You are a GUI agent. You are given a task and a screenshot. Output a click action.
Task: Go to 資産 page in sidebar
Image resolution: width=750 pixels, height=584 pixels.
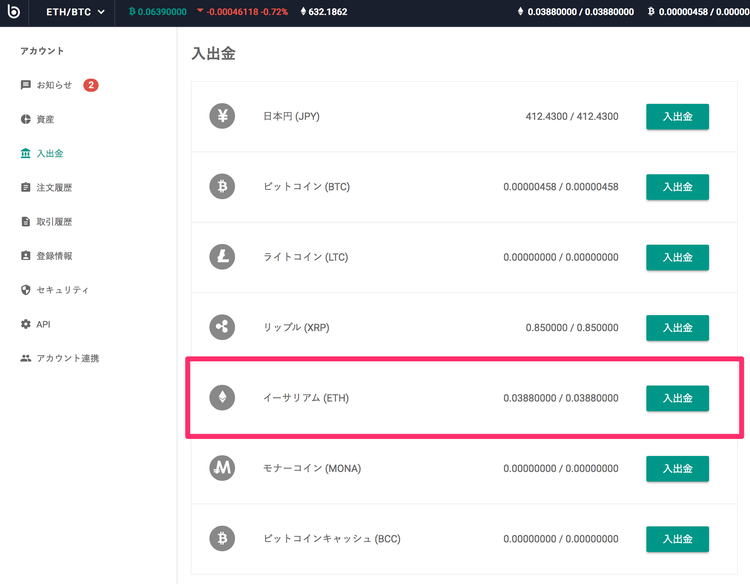coord(45,119)
